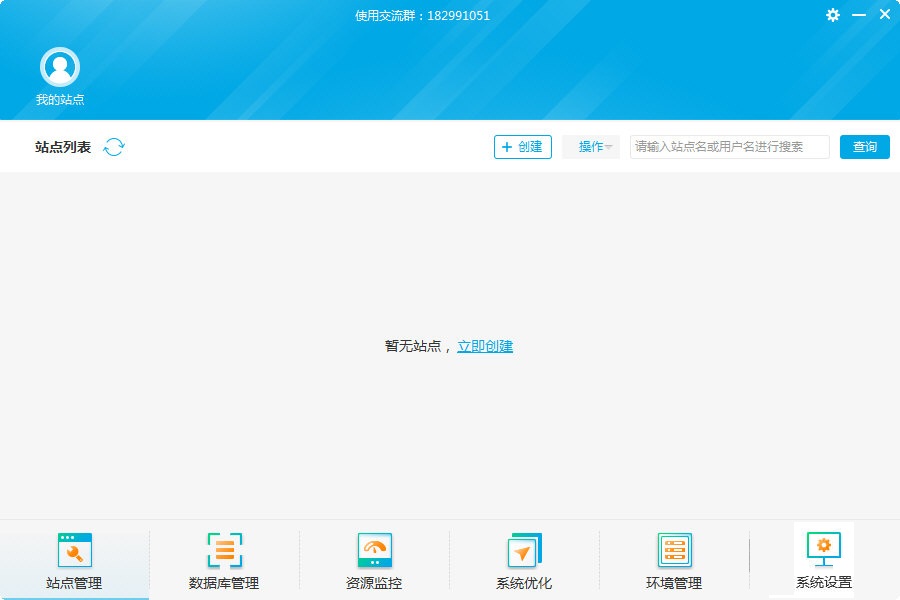Screen dimensions: 900x600
Task: Open the 操作 dropdown menu
Action: click(x=590, y=146)
